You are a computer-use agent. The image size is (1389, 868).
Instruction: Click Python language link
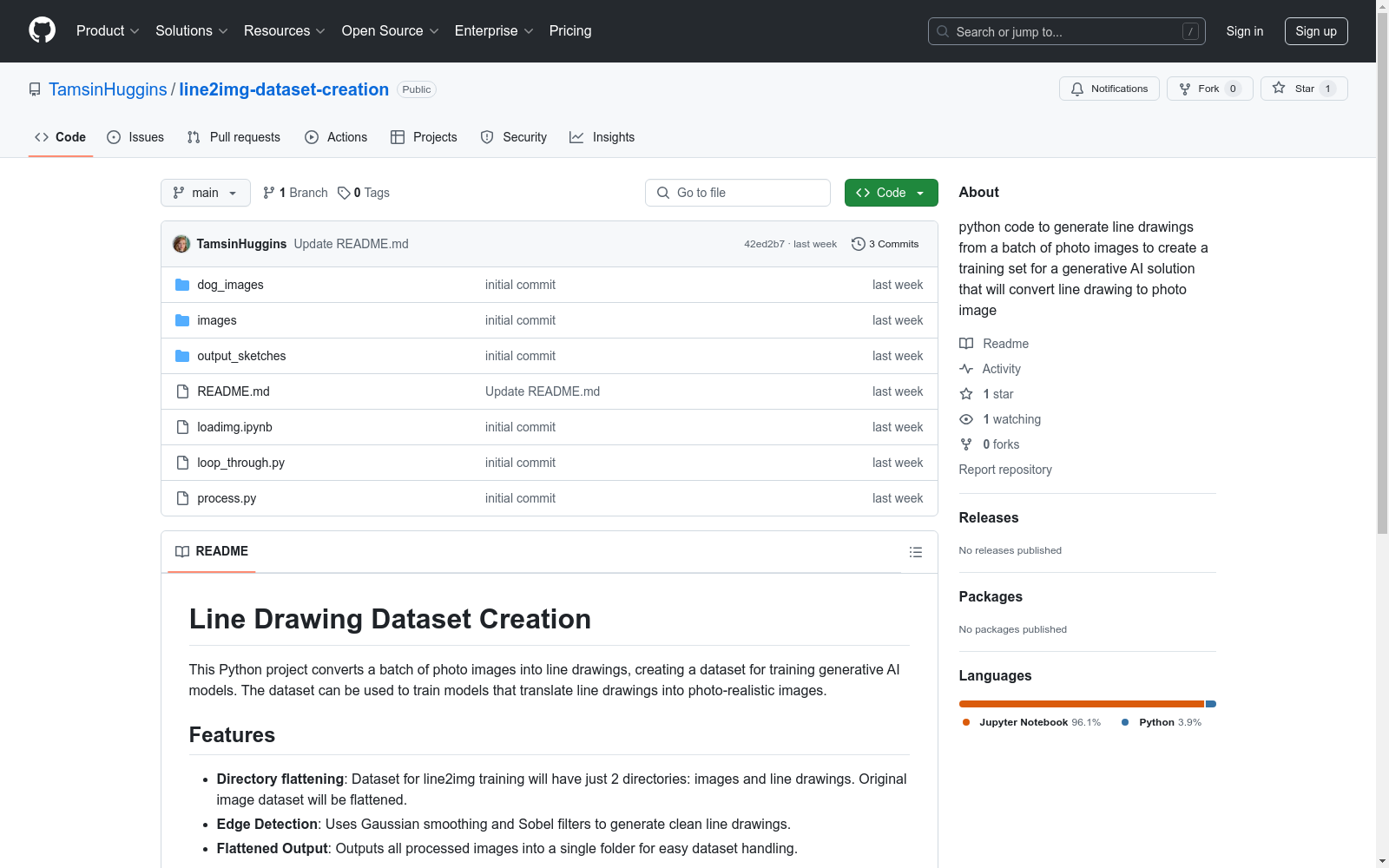1162,722
